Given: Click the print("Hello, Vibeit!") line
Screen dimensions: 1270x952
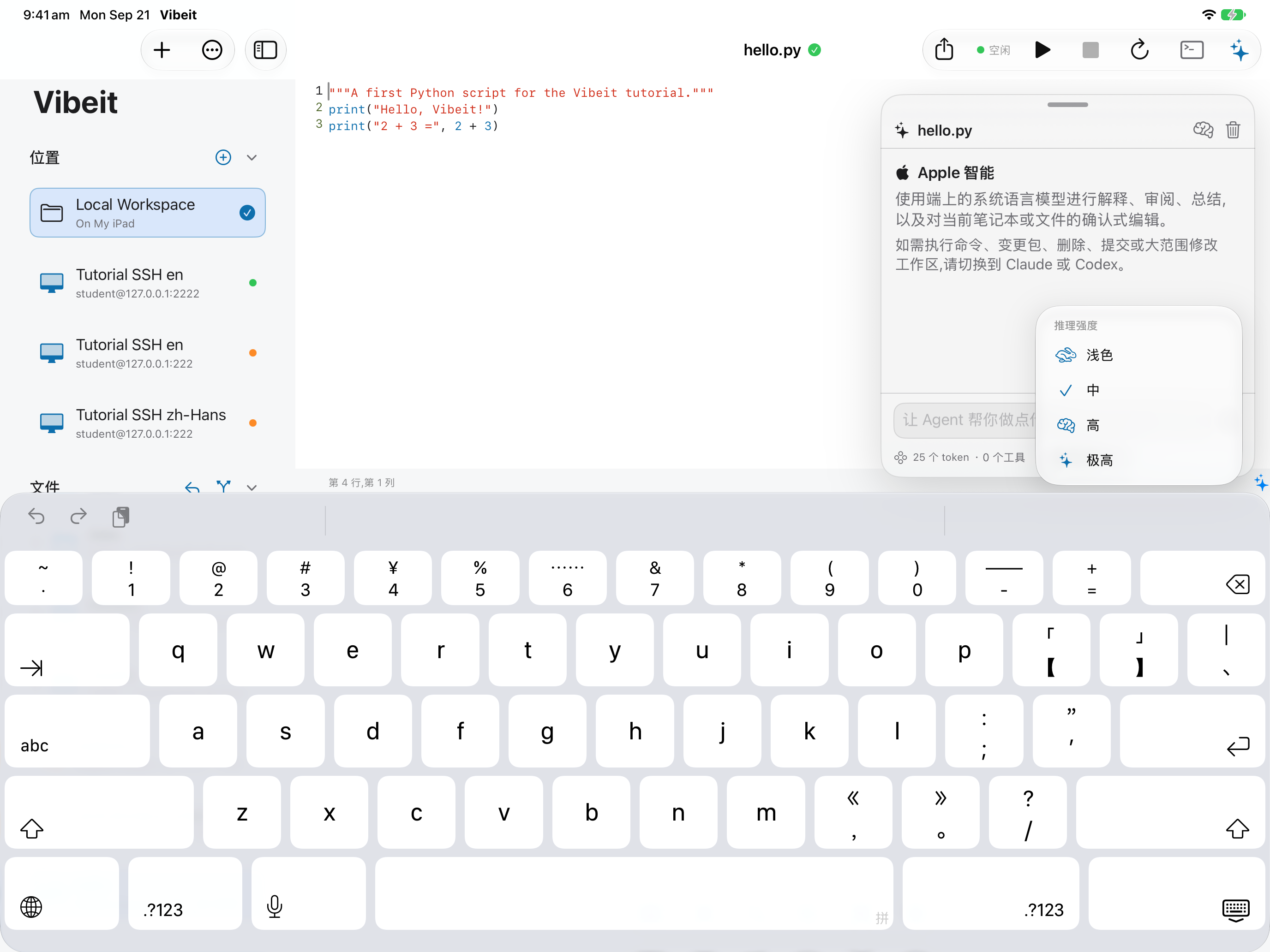Looking at the screenshot, I should 413,109.
